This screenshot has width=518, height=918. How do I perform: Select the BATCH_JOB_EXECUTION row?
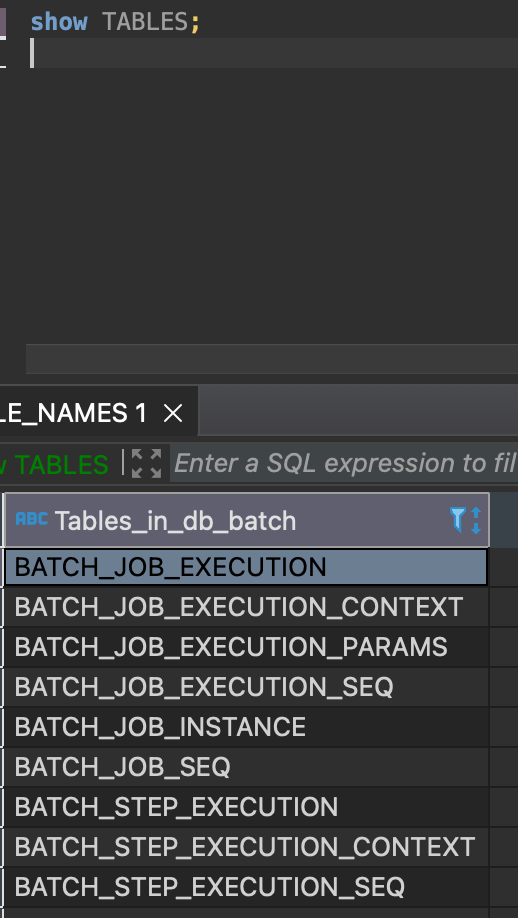pyautogui.click(x=246, y=567)
